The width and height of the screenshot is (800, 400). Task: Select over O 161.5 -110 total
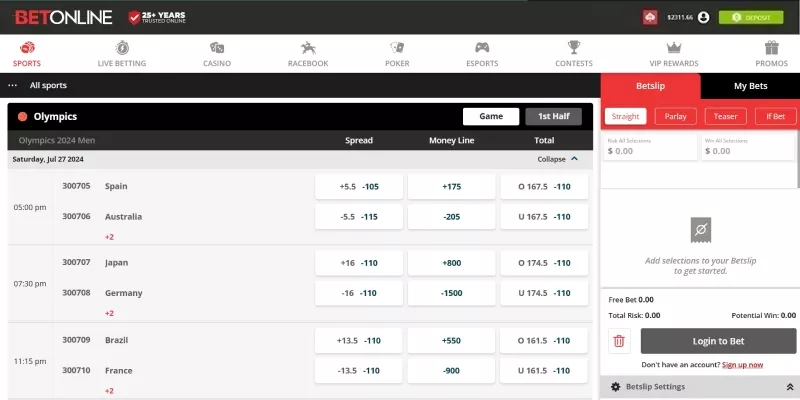pos(544,341)
